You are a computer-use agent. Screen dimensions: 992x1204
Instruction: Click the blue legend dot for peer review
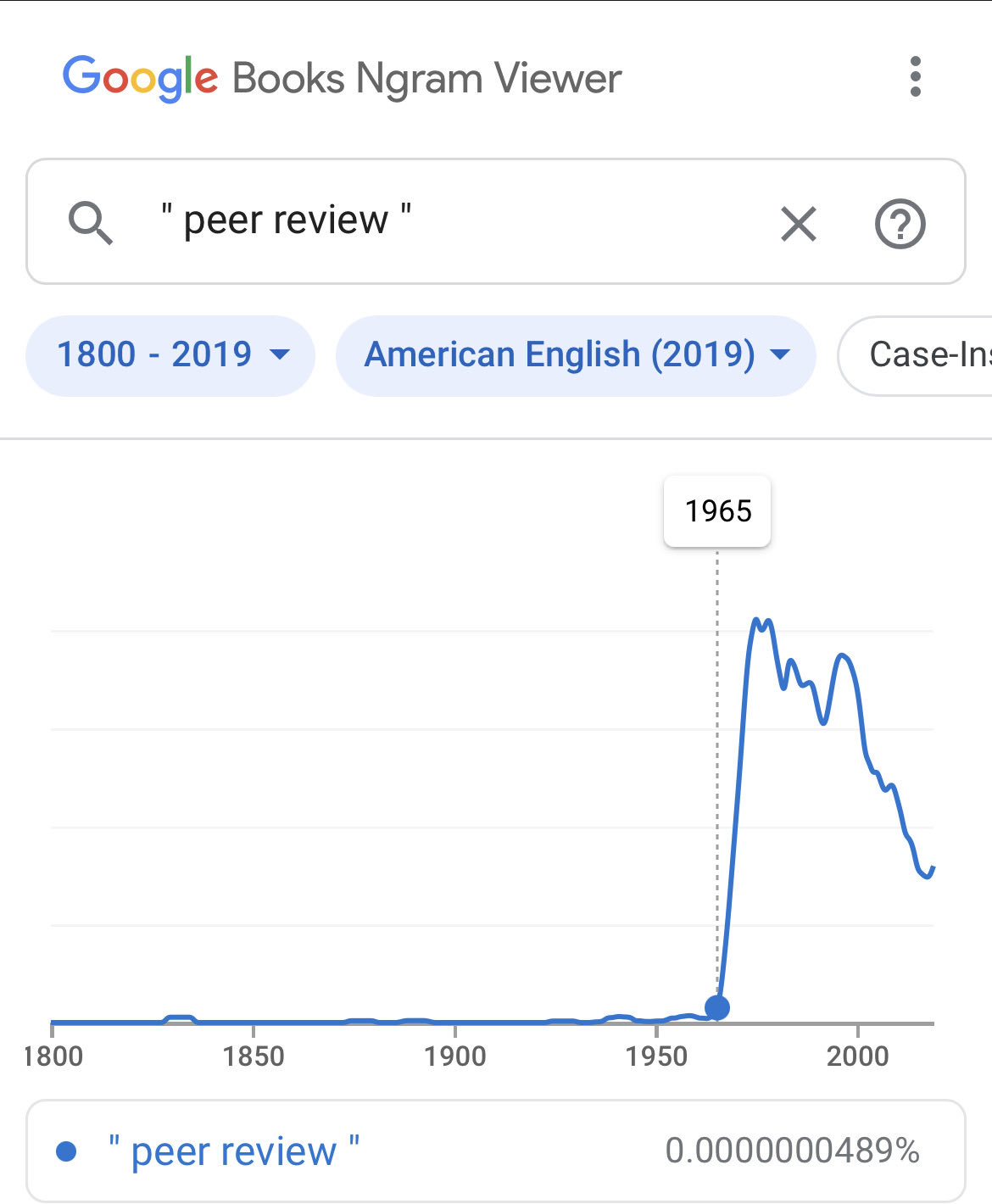pos(66,1151)
